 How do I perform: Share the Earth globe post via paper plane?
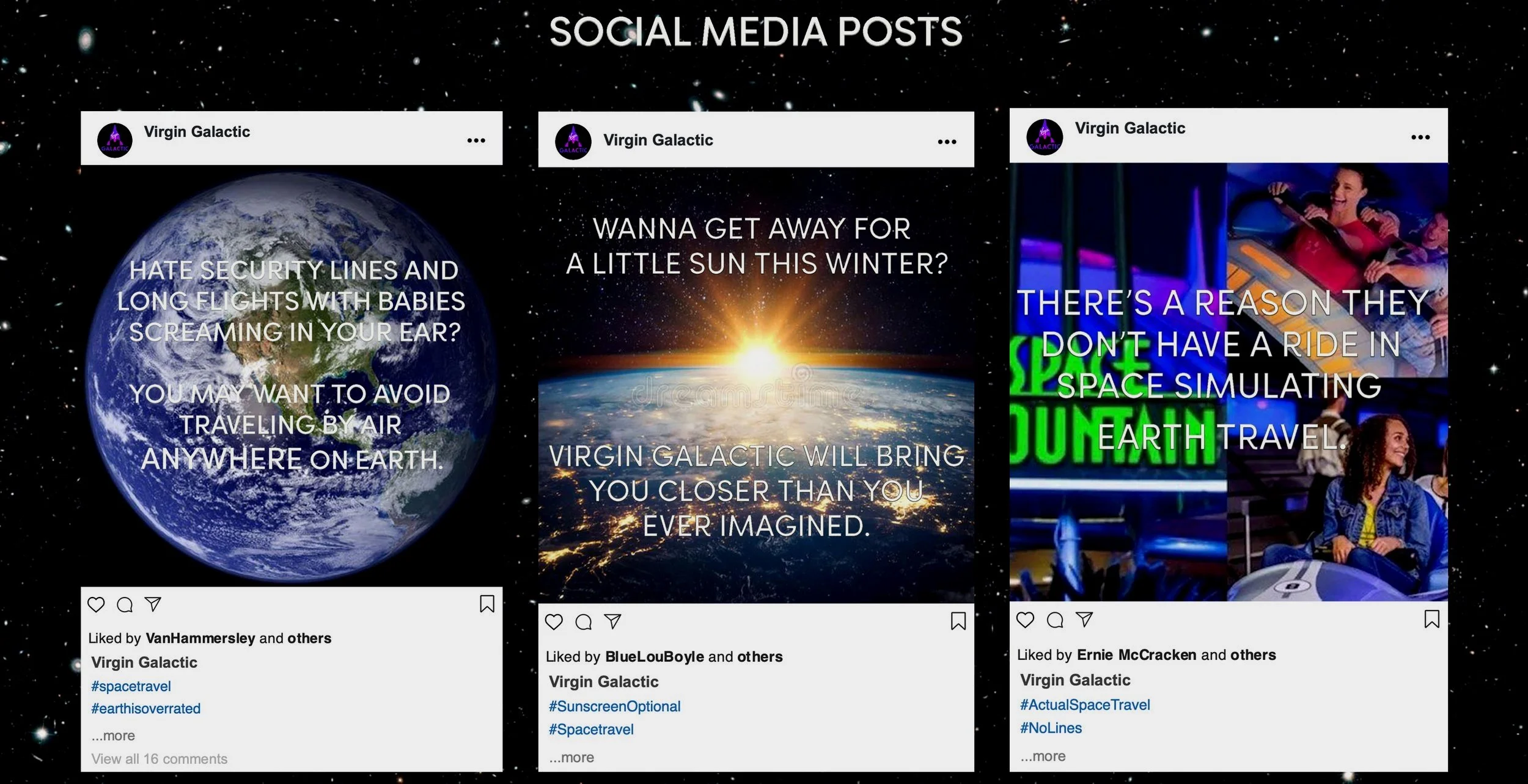153,604
